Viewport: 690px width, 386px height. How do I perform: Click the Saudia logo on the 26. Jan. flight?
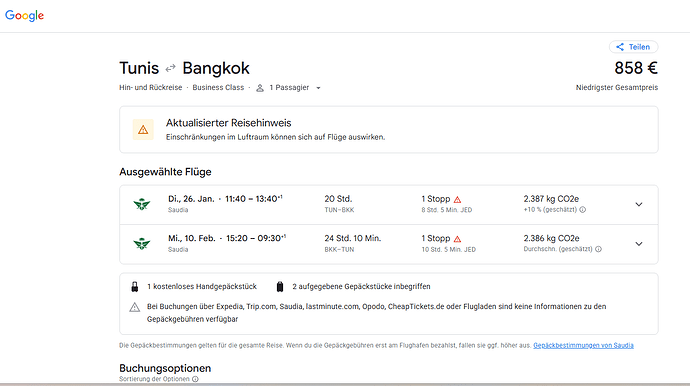[x=142, y=204]
